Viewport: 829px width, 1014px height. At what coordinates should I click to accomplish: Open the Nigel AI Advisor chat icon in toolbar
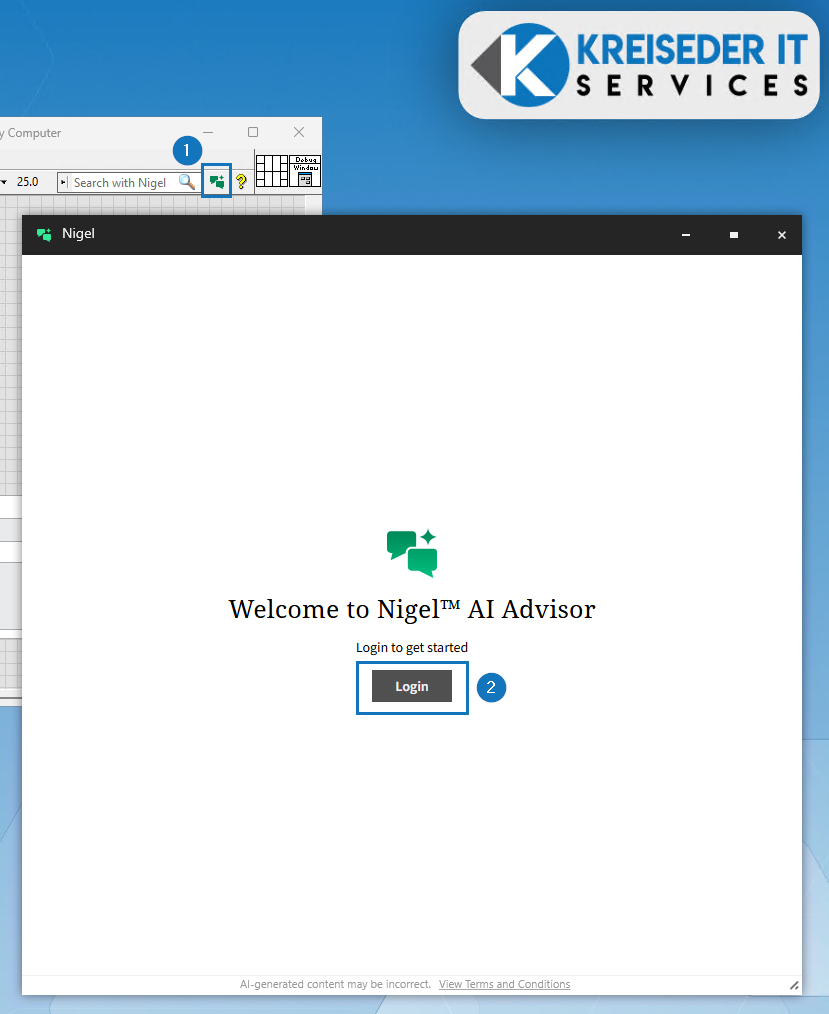pos(217,182)
